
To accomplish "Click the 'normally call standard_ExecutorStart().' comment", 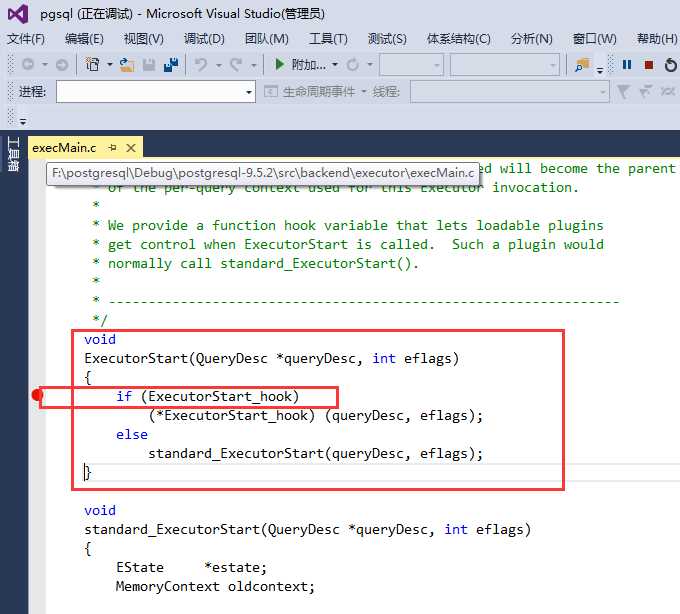I will click(x=263, y=264).
